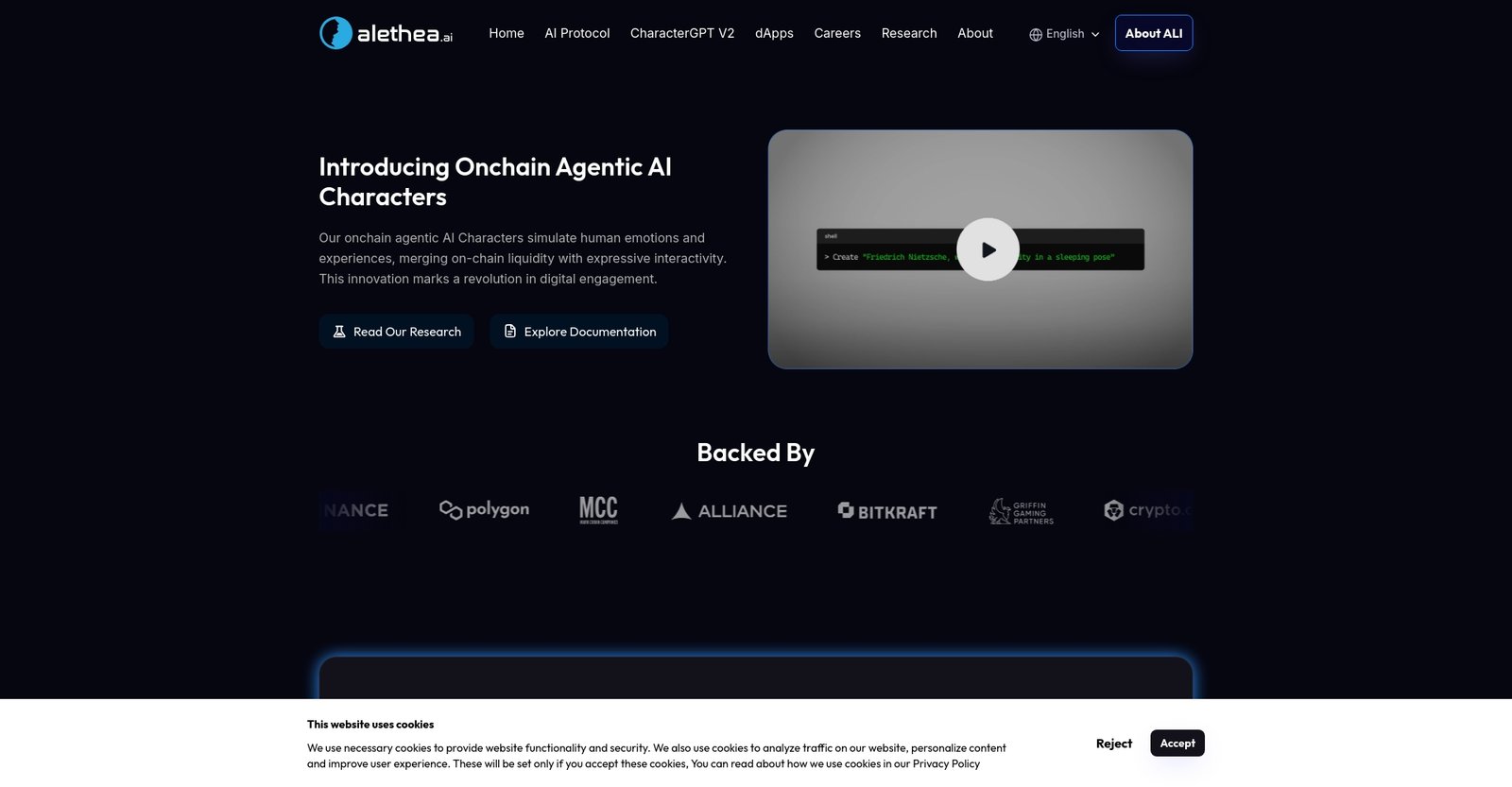Image resolution: width=1512 pixels, height=787 pixels.
Task: Open the Home nav item
Action: [x=506, y=33]
